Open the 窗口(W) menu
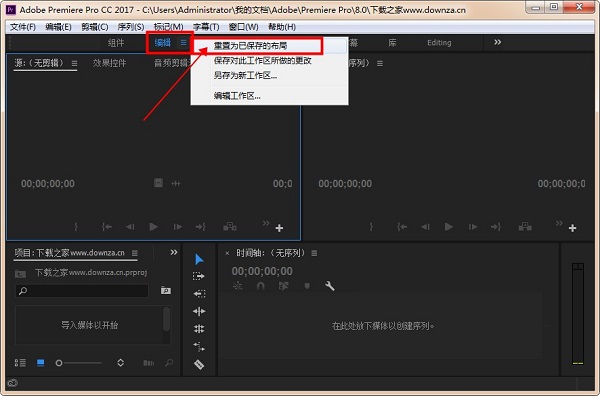 (243, 27)
